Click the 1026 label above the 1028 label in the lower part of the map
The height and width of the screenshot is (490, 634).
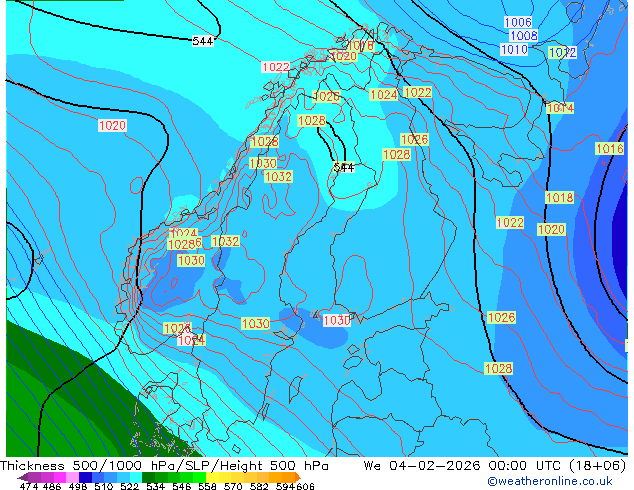[501, 317]
